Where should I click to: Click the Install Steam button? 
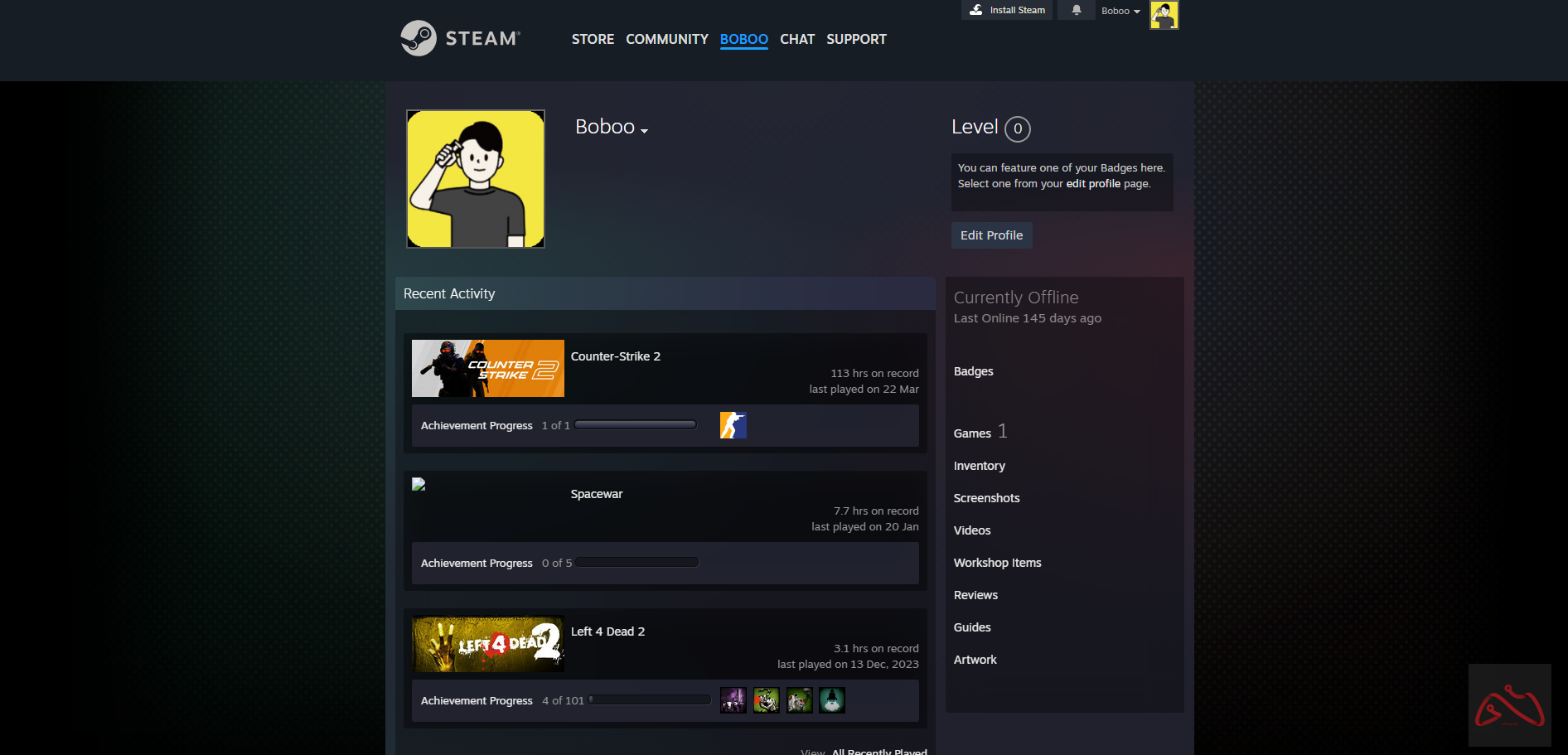(1007, 10)
